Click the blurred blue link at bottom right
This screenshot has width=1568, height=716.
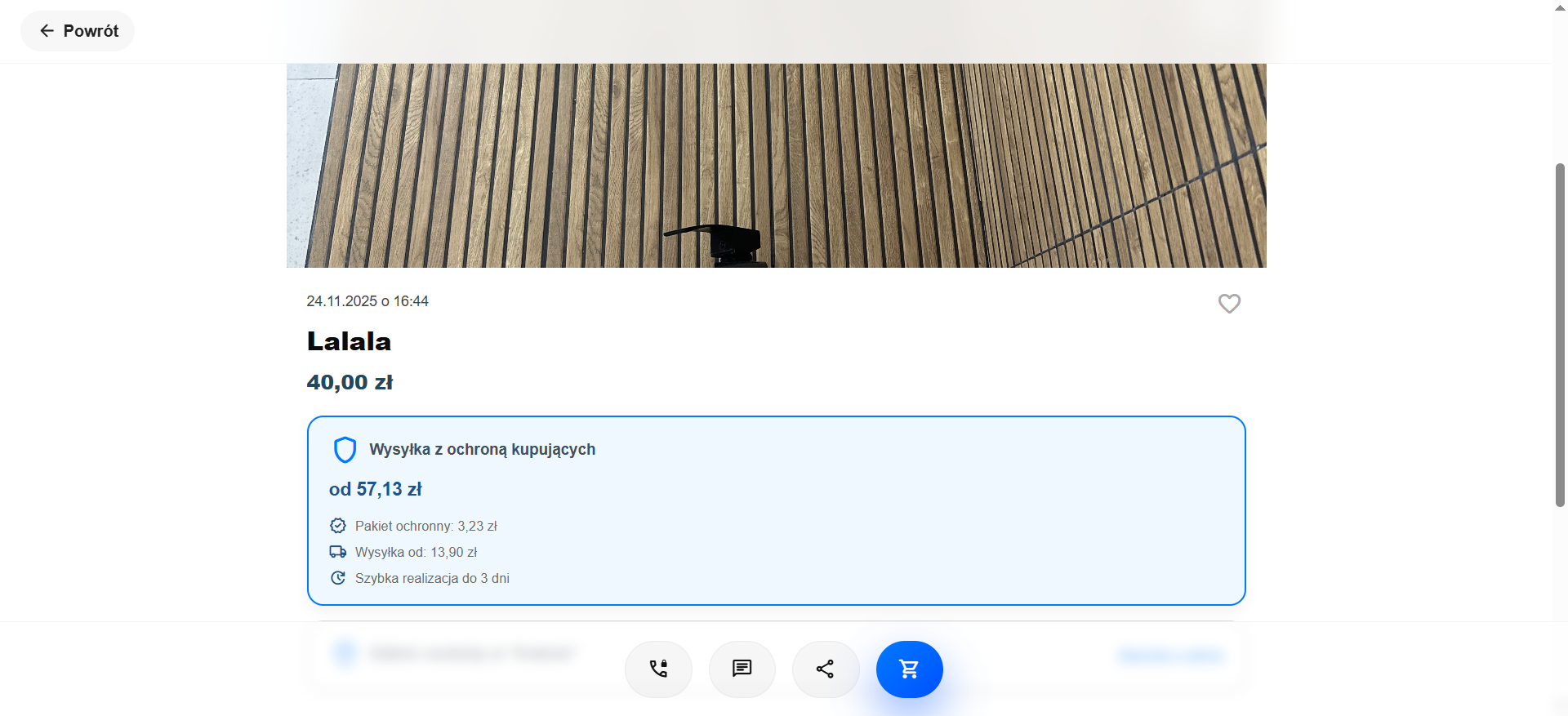[1171, 655]
